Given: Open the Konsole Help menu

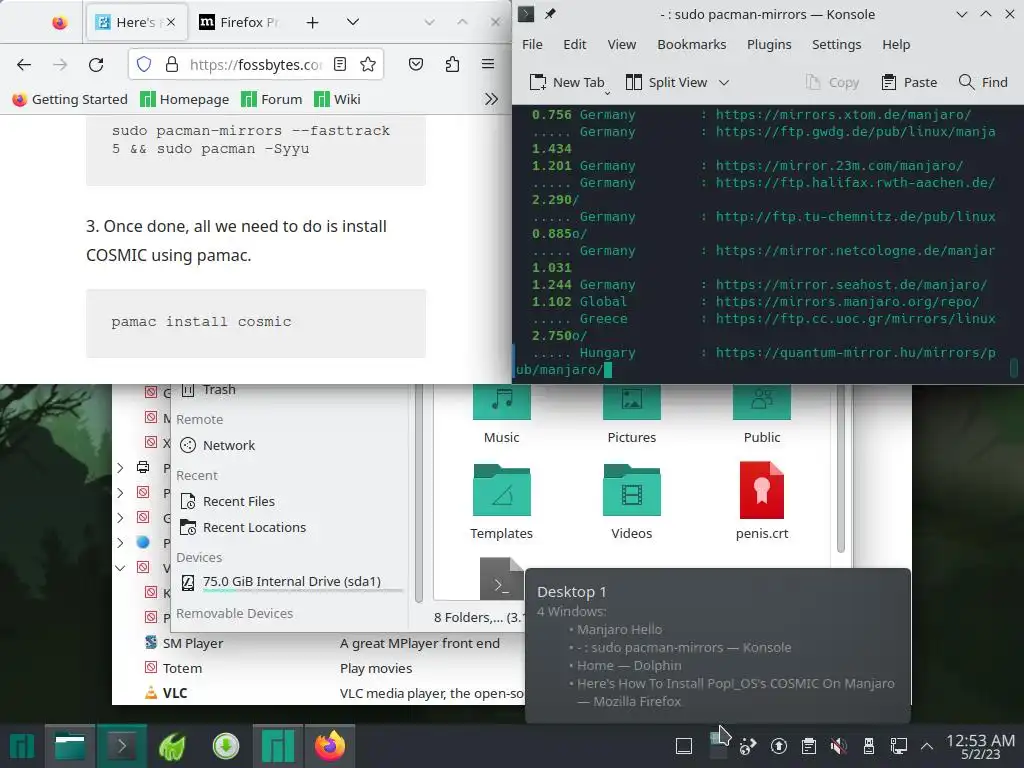Looking at the screenshot, I should click(x=896, y=44).
